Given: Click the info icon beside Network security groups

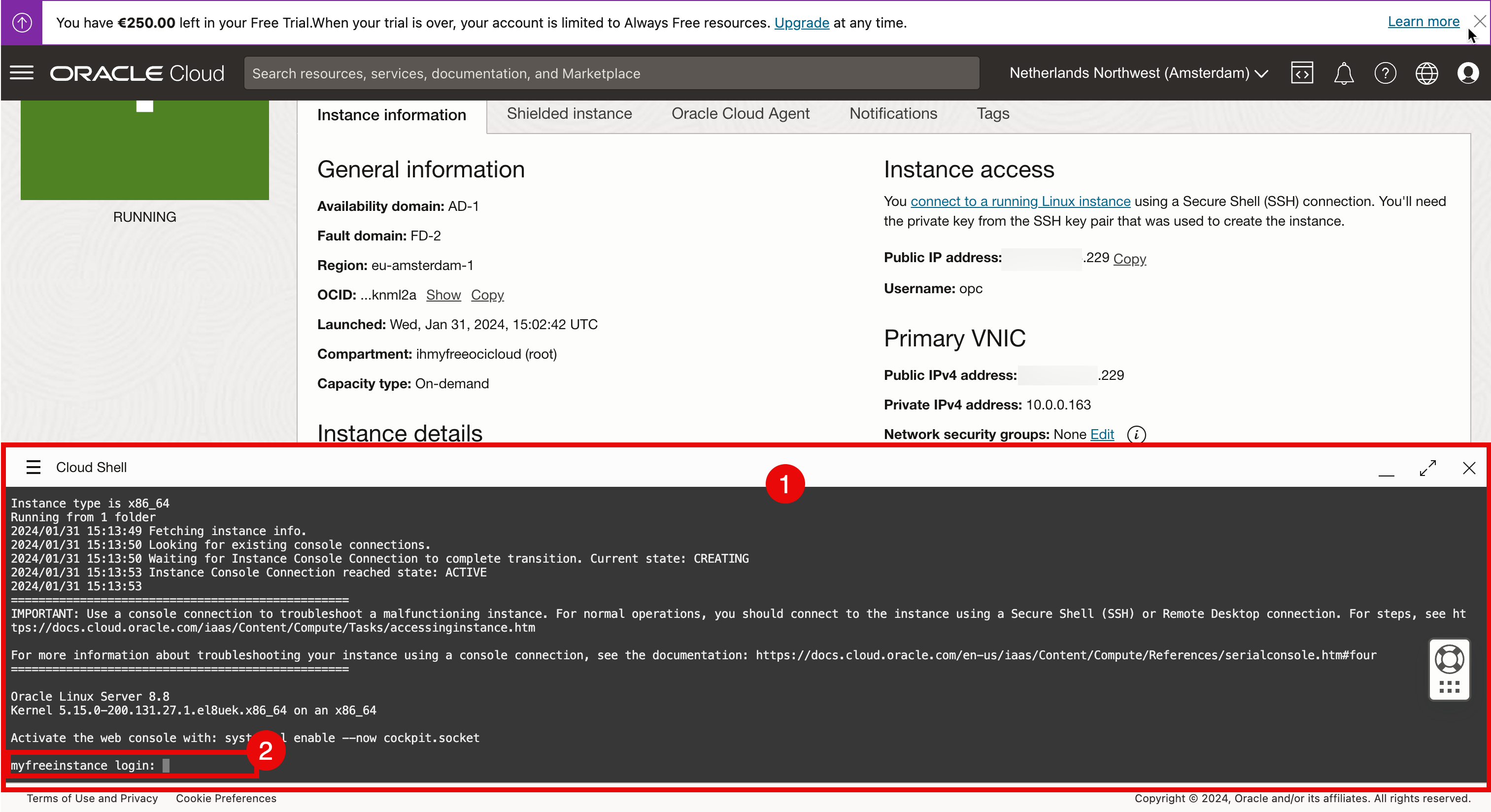Looking at the screenshot, I should tap(1136, 434).
